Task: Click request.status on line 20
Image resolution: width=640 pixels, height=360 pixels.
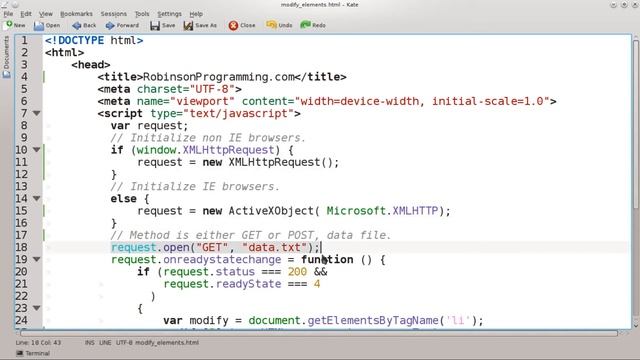Action: click(x=209, y=272)
